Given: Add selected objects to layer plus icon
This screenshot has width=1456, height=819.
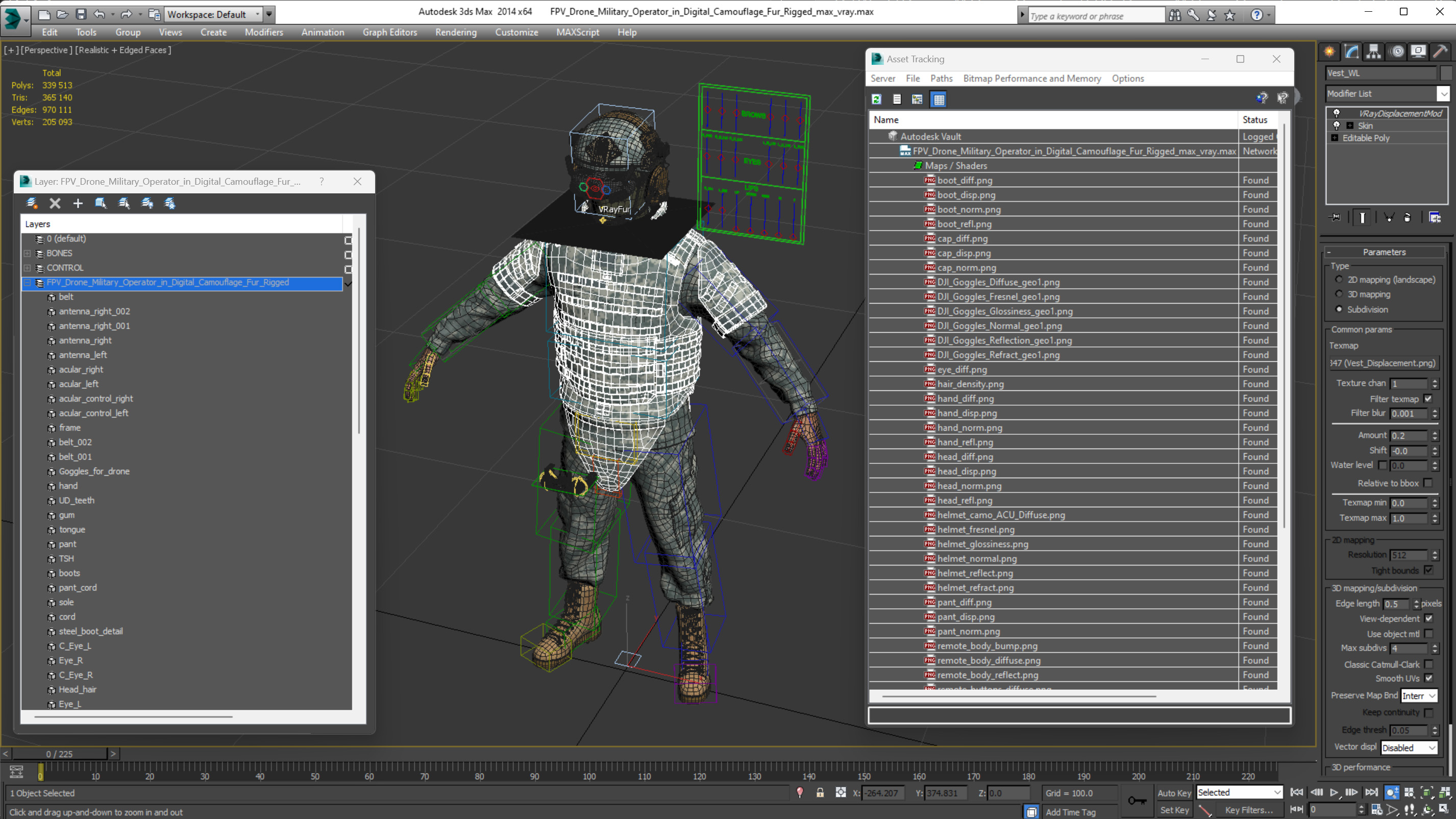Looking at the screenshot, I should [x=78, y=204].
